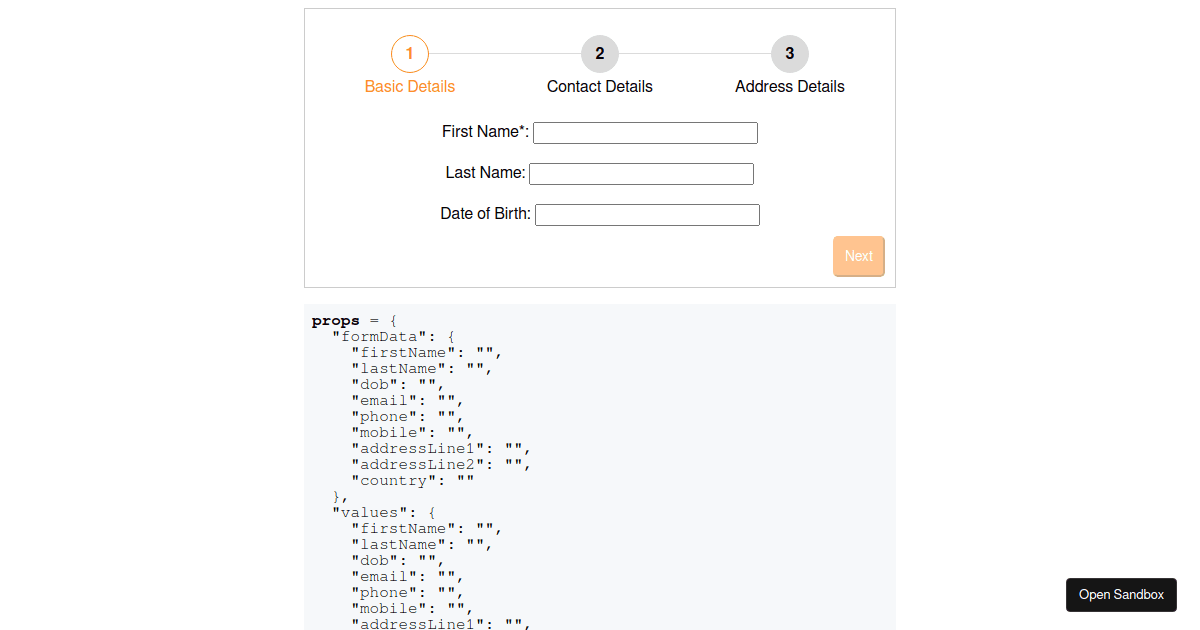Viewport: 1200px width, 630px height.
Task: Click inside the Date of Birth input field
Action: 647,214
